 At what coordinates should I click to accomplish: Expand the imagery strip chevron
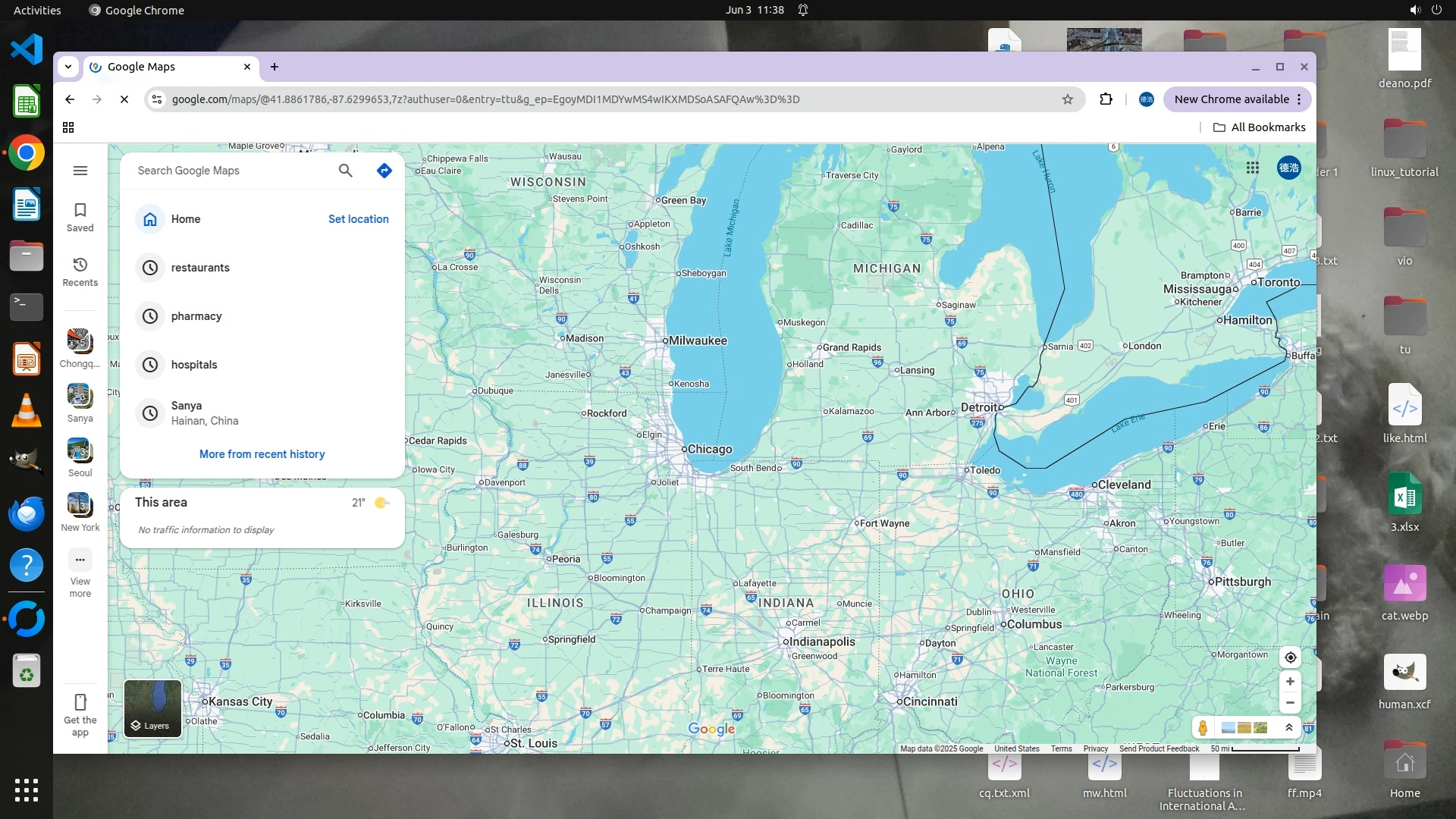click(x=1288, y=728)
